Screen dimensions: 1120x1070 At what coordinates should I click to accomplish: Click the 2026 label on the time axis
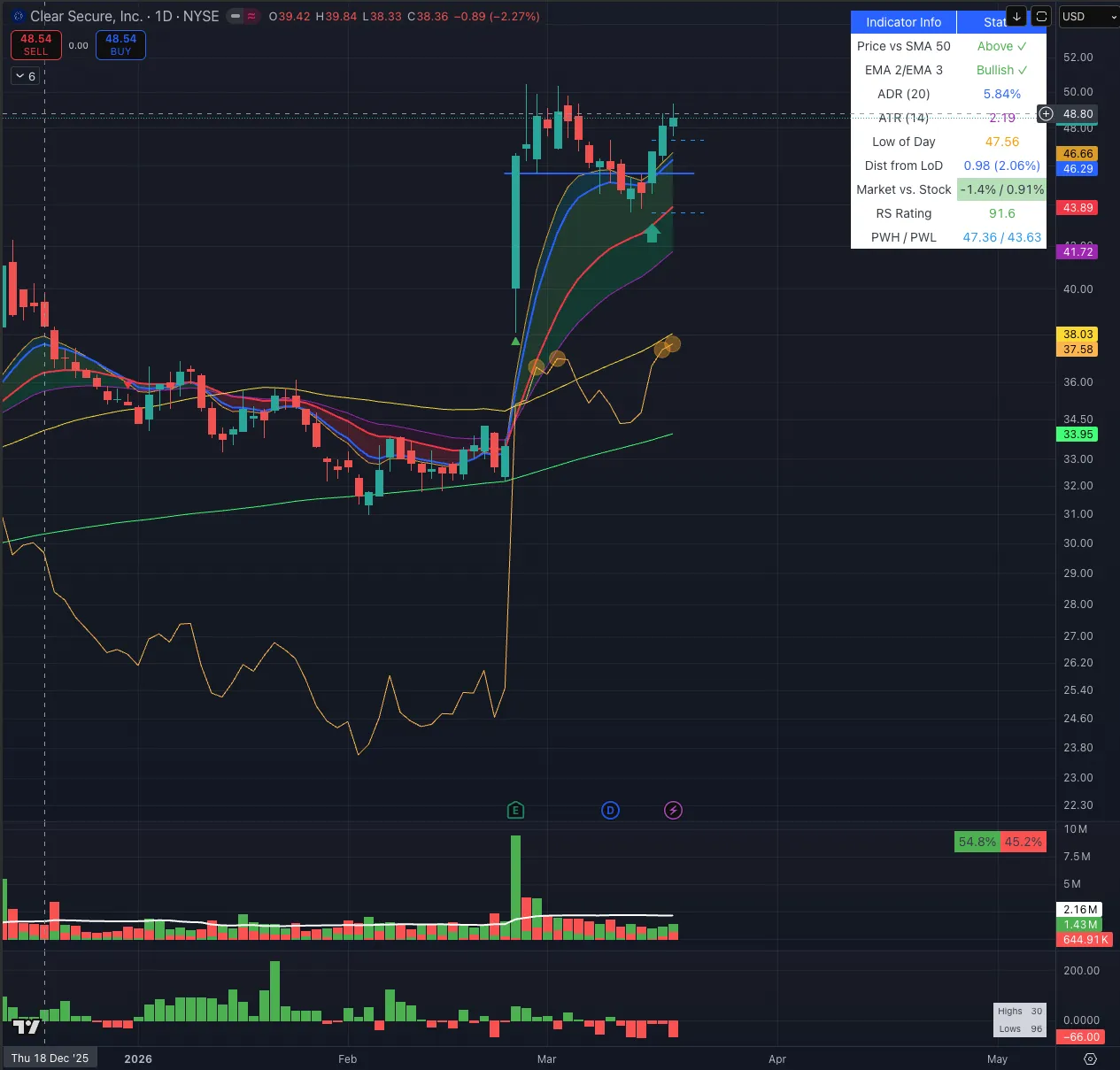(x=138, y=1058)
